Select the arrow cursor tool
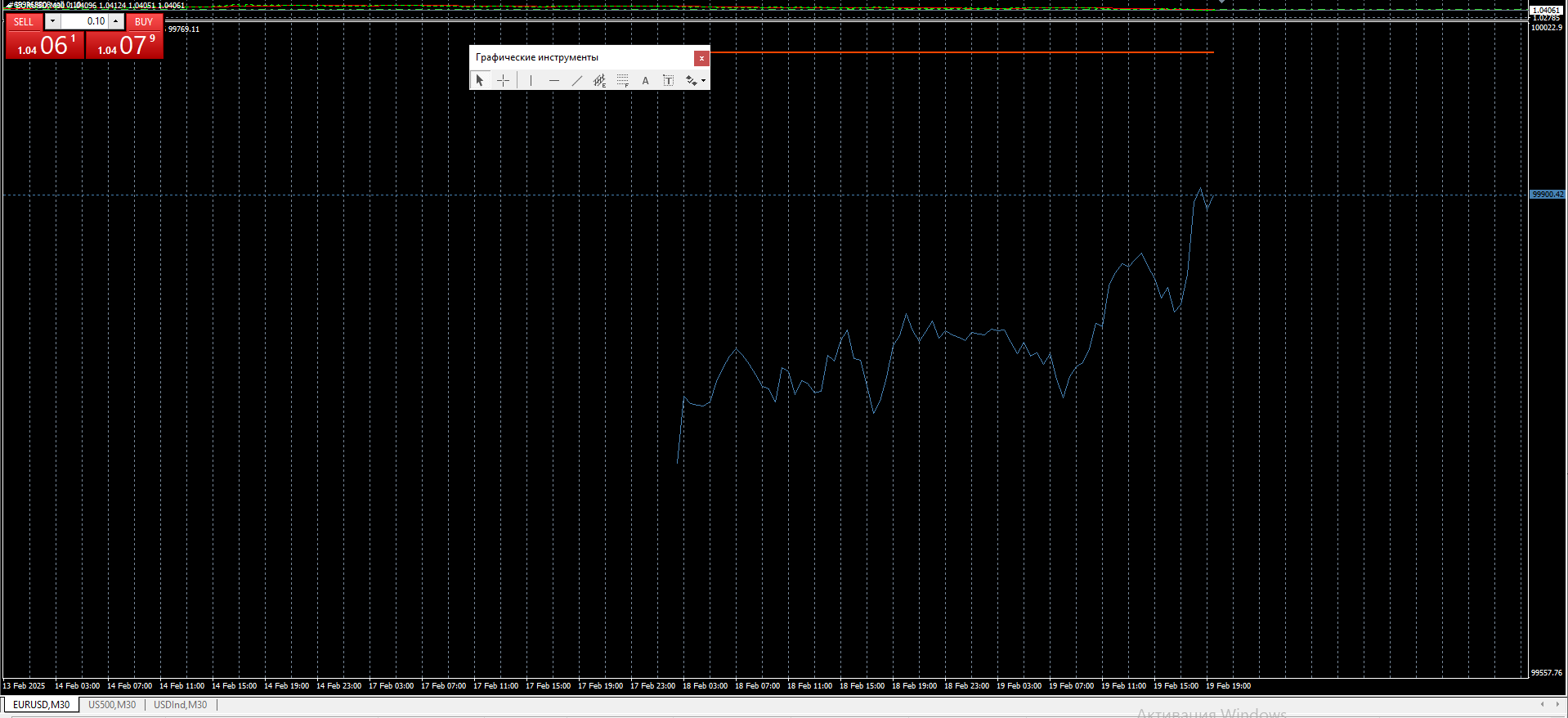Viewport: 1568px width, 718px height. pos(480,80)
